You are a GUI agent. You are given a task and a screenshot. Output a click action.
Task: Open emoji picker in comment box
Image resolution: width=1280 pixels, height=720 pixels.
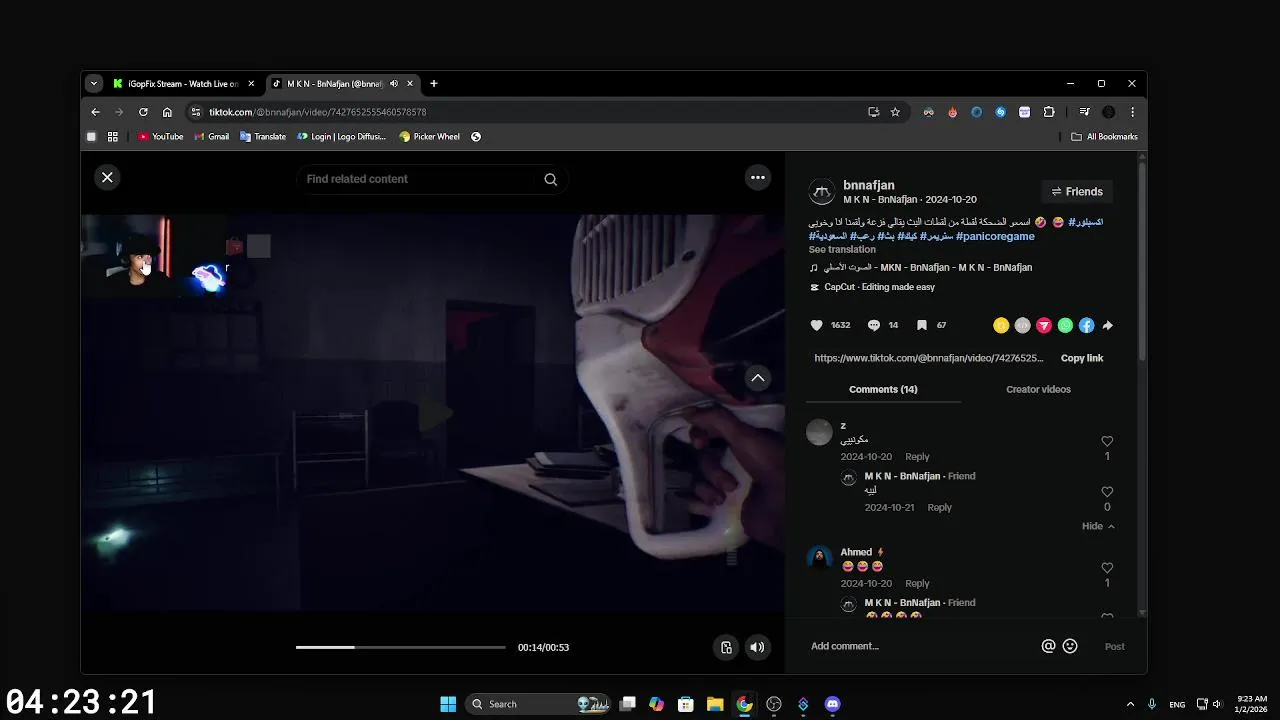(x=1070, y=646)
